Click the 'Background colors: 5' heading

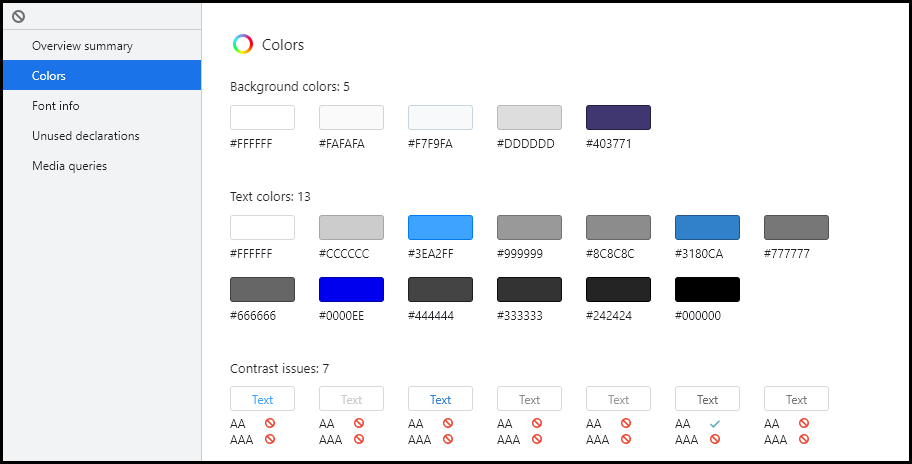[x=290, y=87]
